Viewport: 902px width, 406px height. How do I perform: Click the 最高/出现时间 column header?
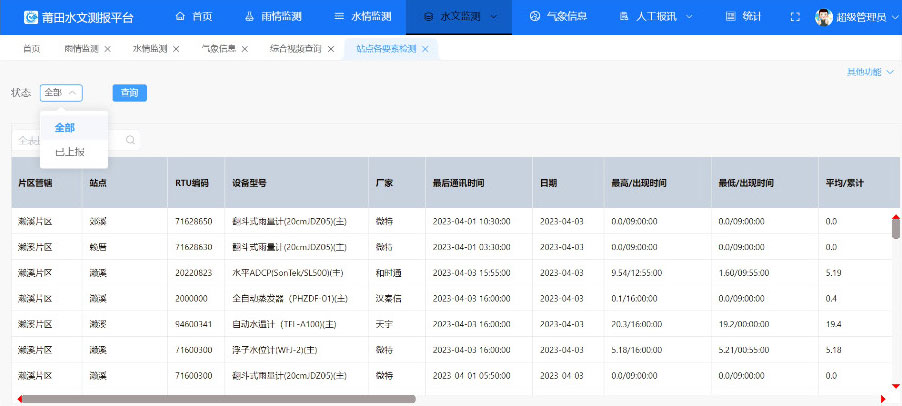pos(658,183)
